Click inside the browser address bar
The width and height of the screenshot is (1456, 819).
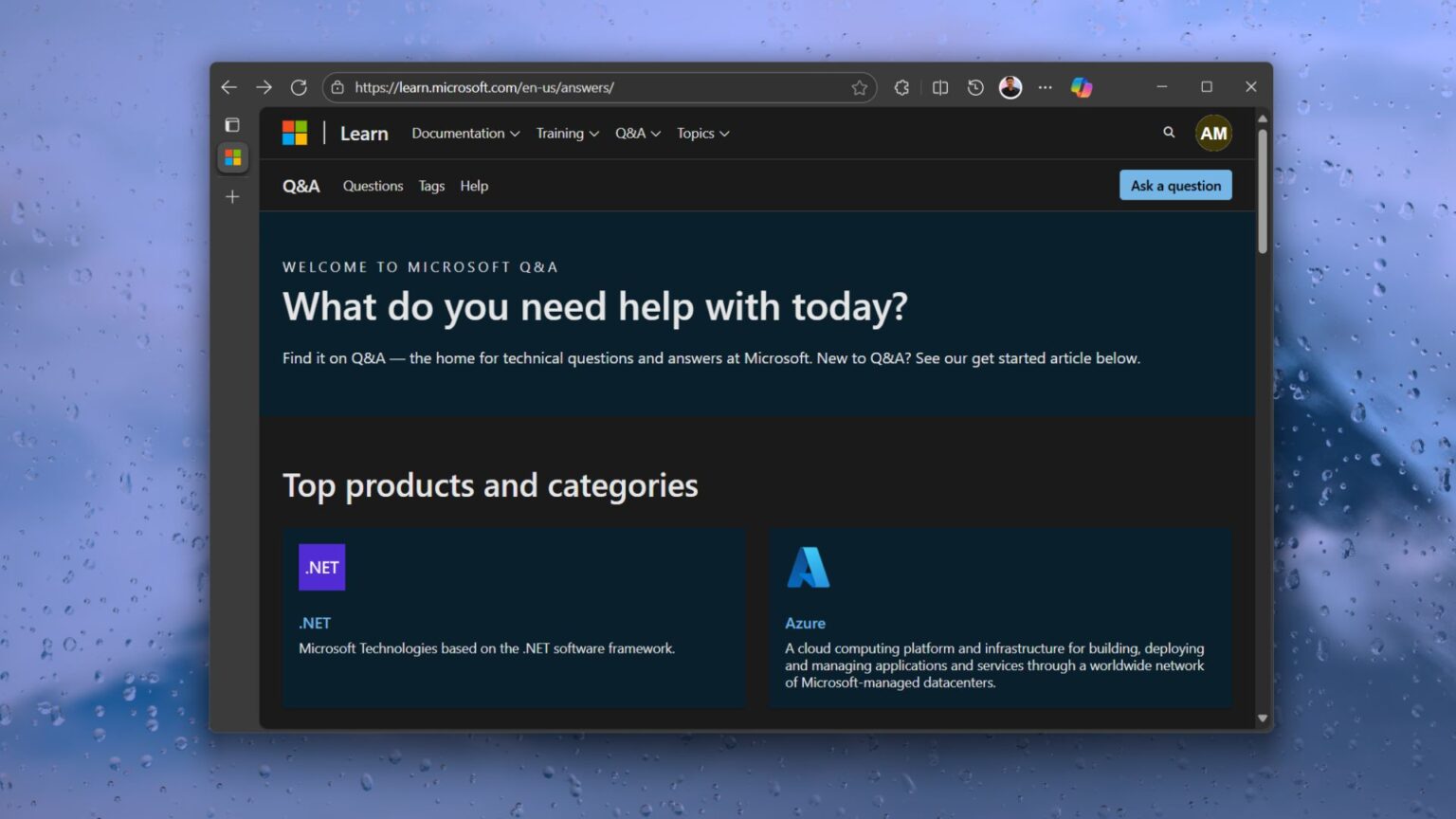tap(569, 87)
